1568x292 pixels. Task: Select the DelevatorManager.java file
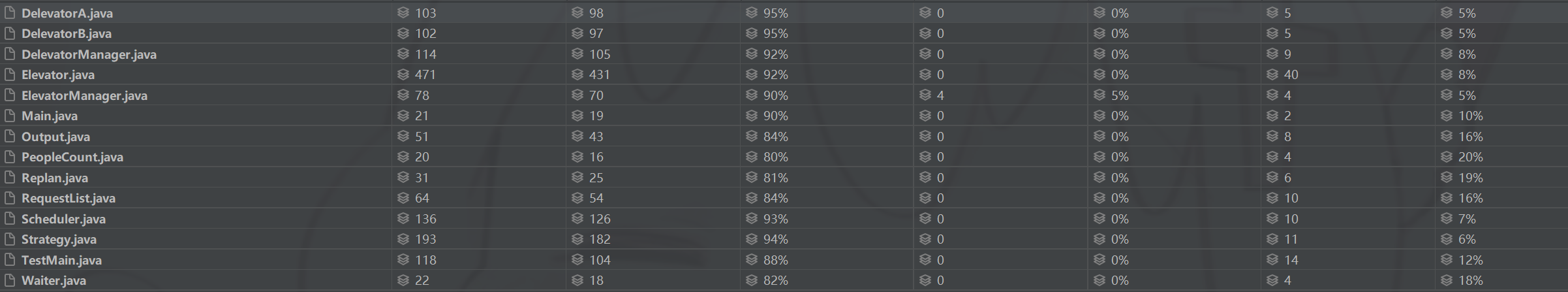pos(89,54)
